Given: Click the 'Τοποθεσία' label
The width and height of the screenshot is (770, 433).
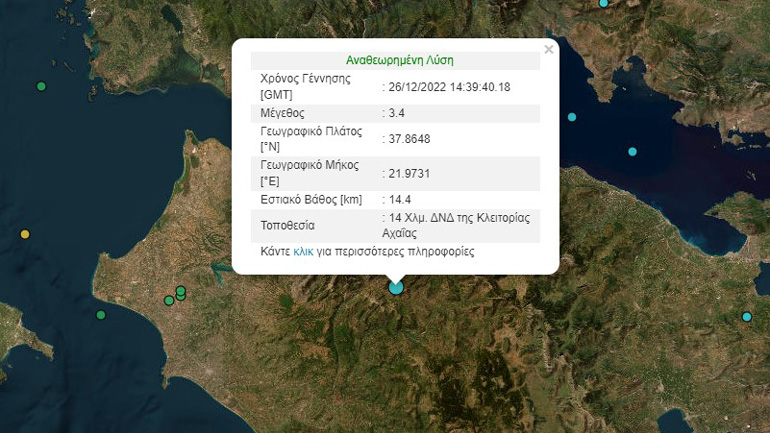Looking at the screenshot, I should coord(287,225).
